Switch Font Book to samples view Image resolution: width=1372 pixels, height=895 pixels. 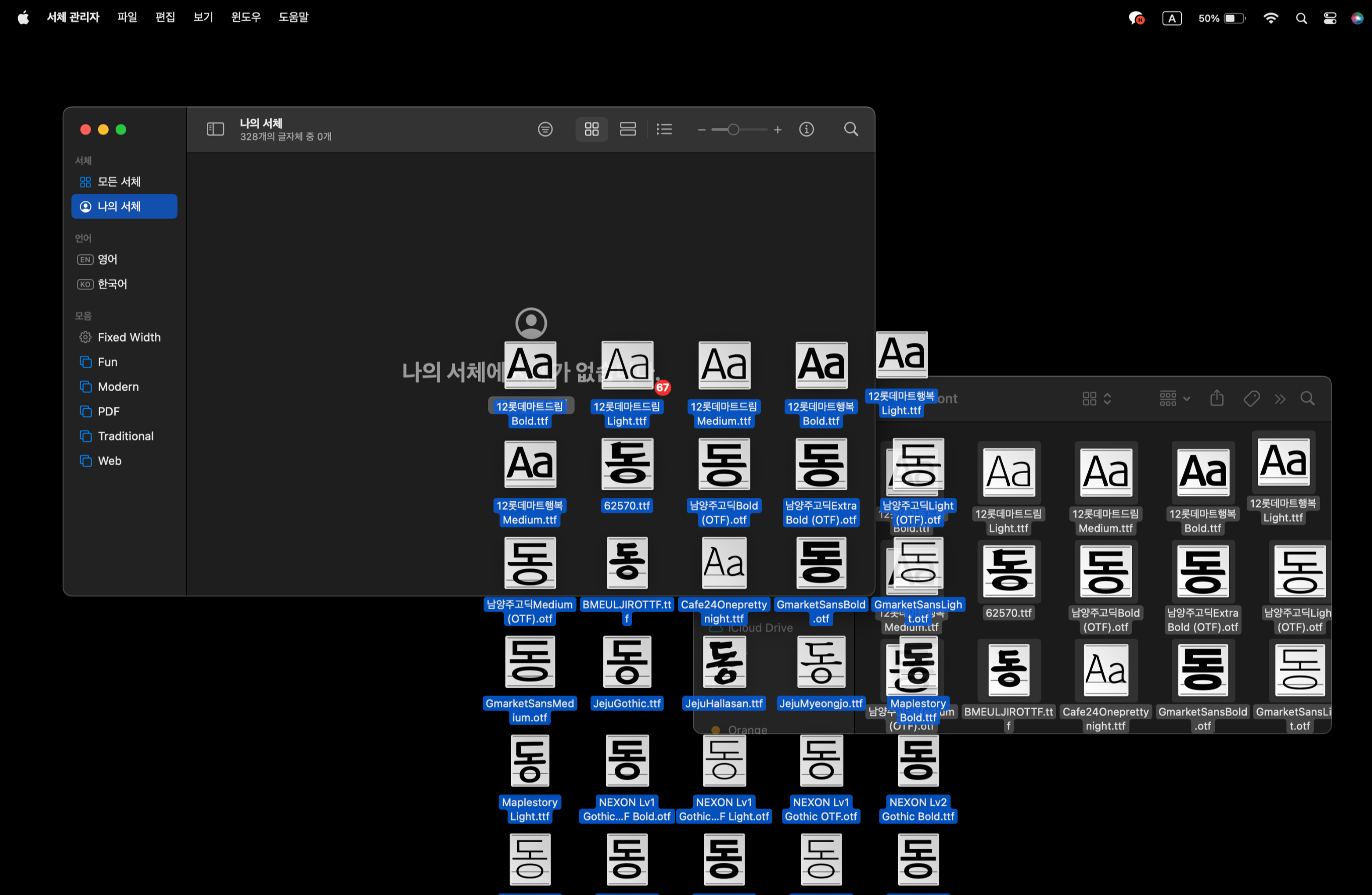click(x=627, y=129)
